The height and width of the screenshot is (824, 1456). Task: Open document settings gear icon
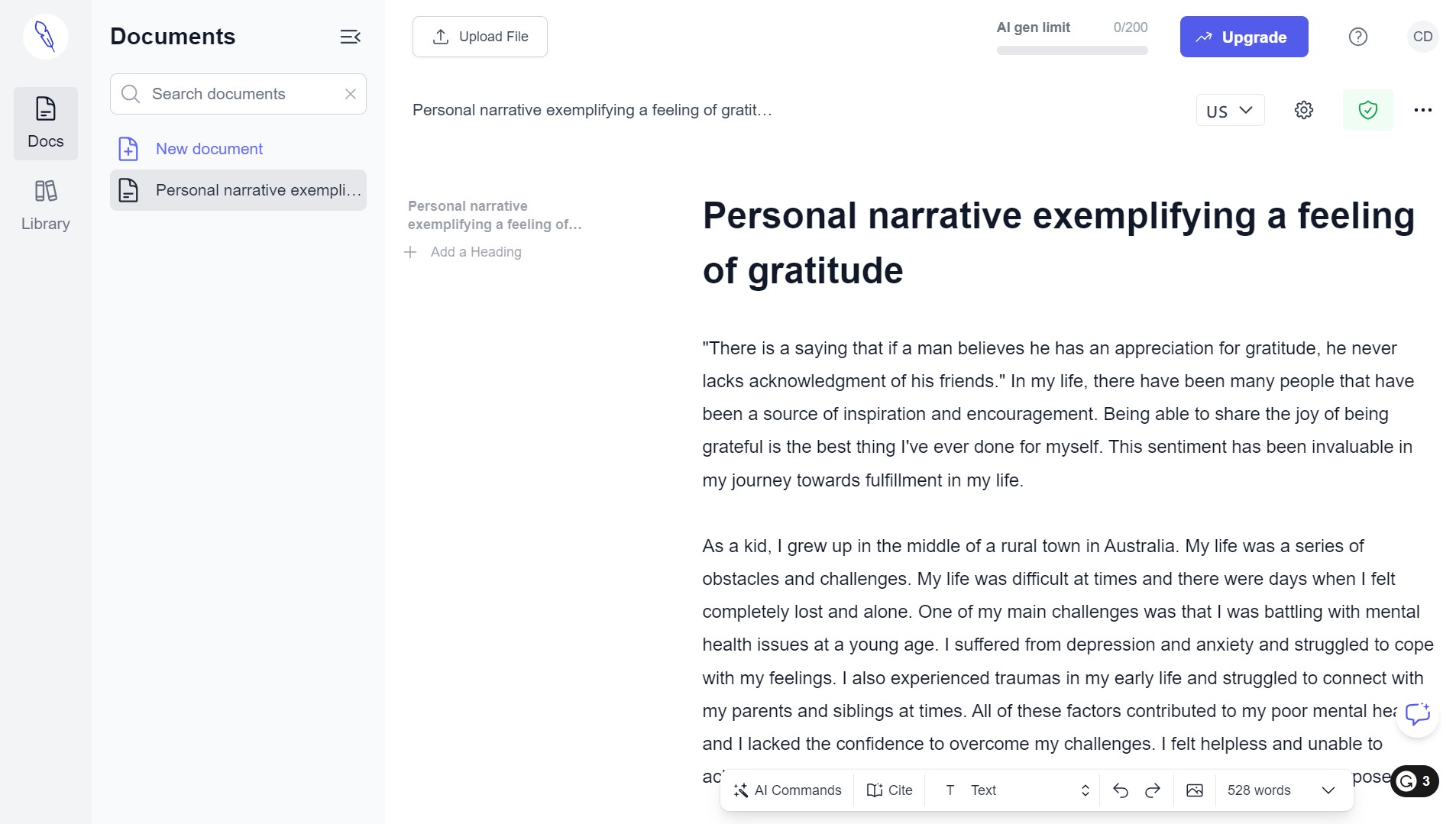pos(1304,111)
